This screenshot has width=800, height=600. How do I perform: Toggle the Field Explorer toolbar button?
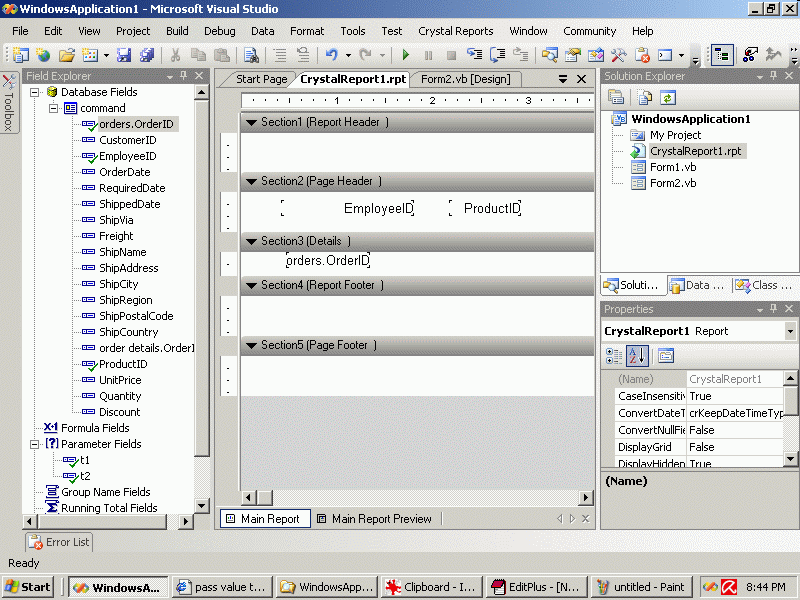pos(722,55)
